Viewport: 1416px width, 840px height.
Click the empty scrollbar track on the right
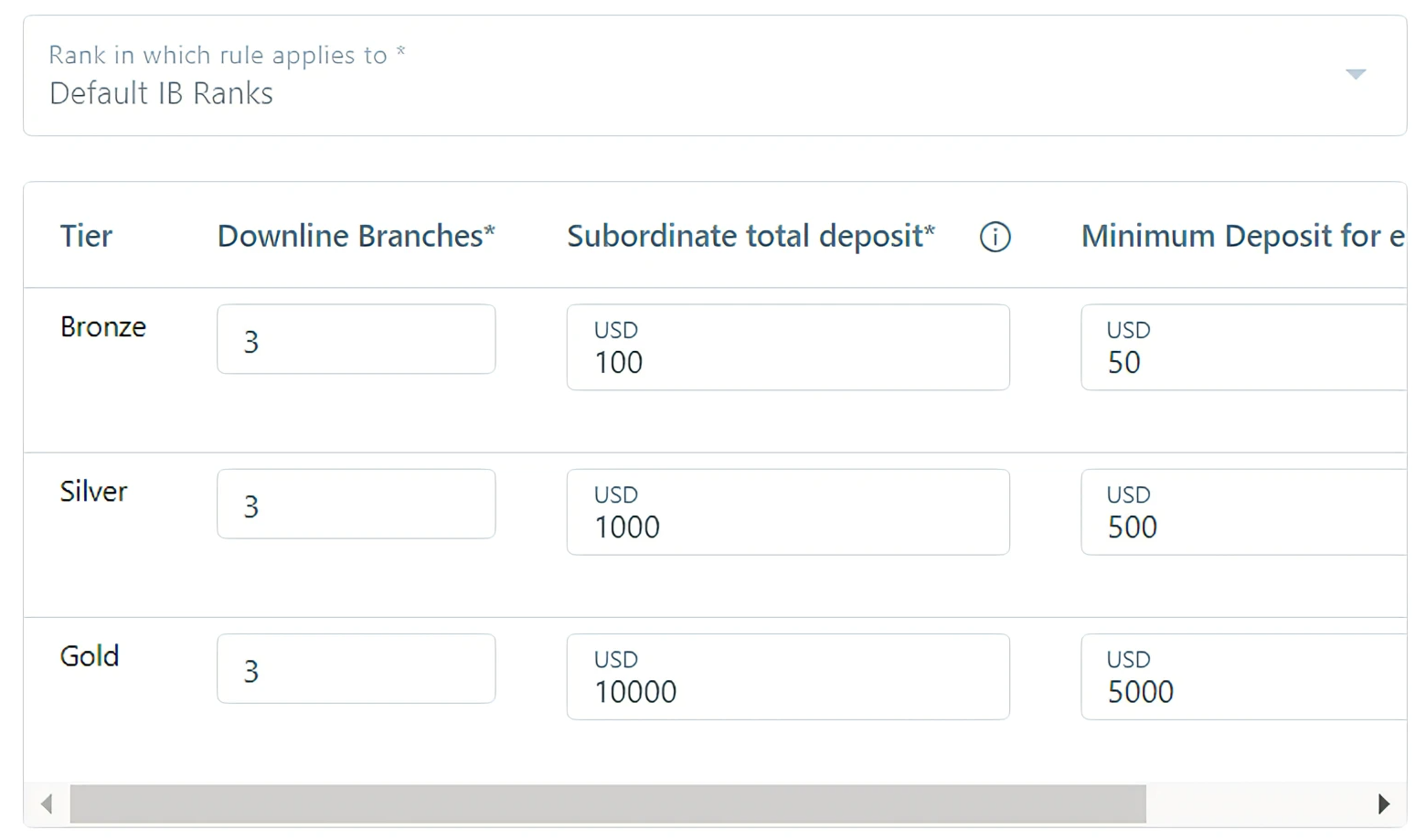[1257, 804]
